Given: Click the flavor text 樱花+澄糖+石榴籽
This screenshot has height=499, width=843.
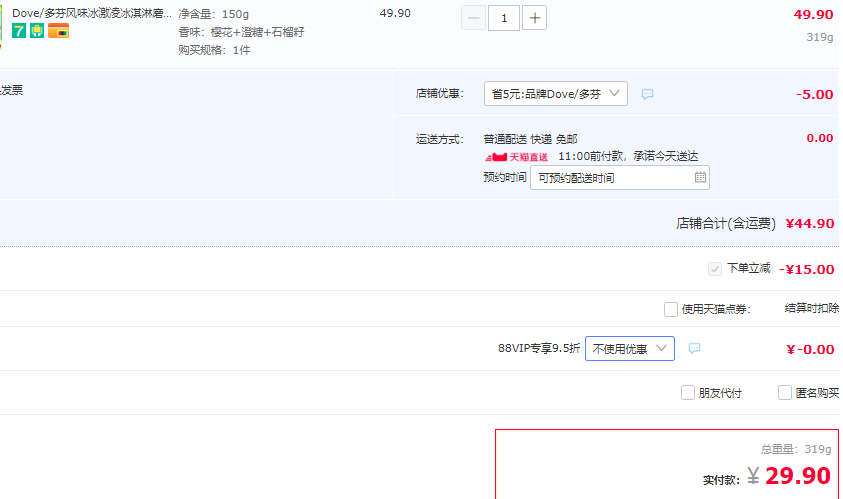Looking at the screenshot, I should point(258,32).
